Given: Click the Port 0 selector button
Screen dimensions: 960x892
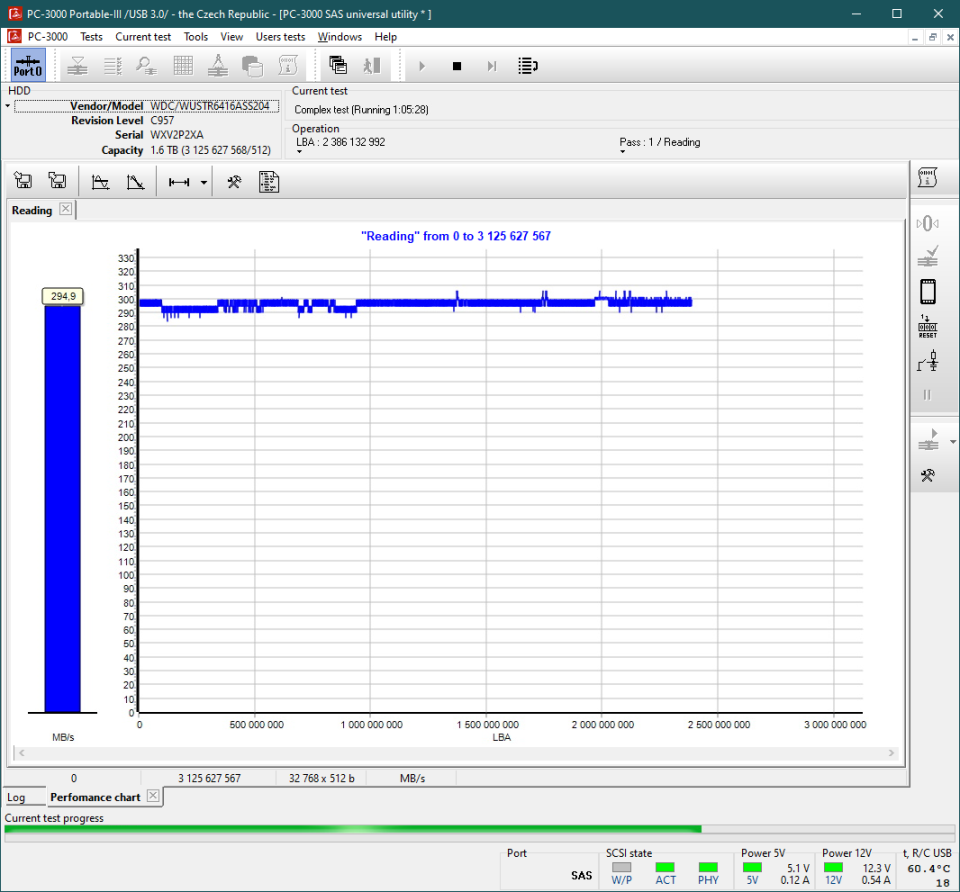Looking at the screenshot, I should click(27, 66).
